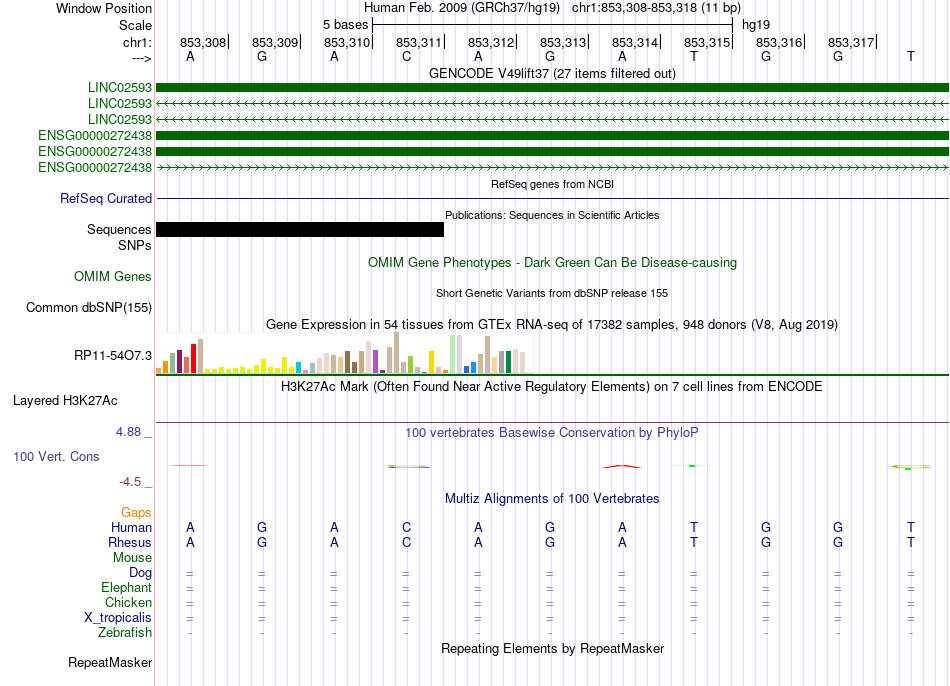
Task: Click the 'SNPs' track label
Action: (135, 245)
